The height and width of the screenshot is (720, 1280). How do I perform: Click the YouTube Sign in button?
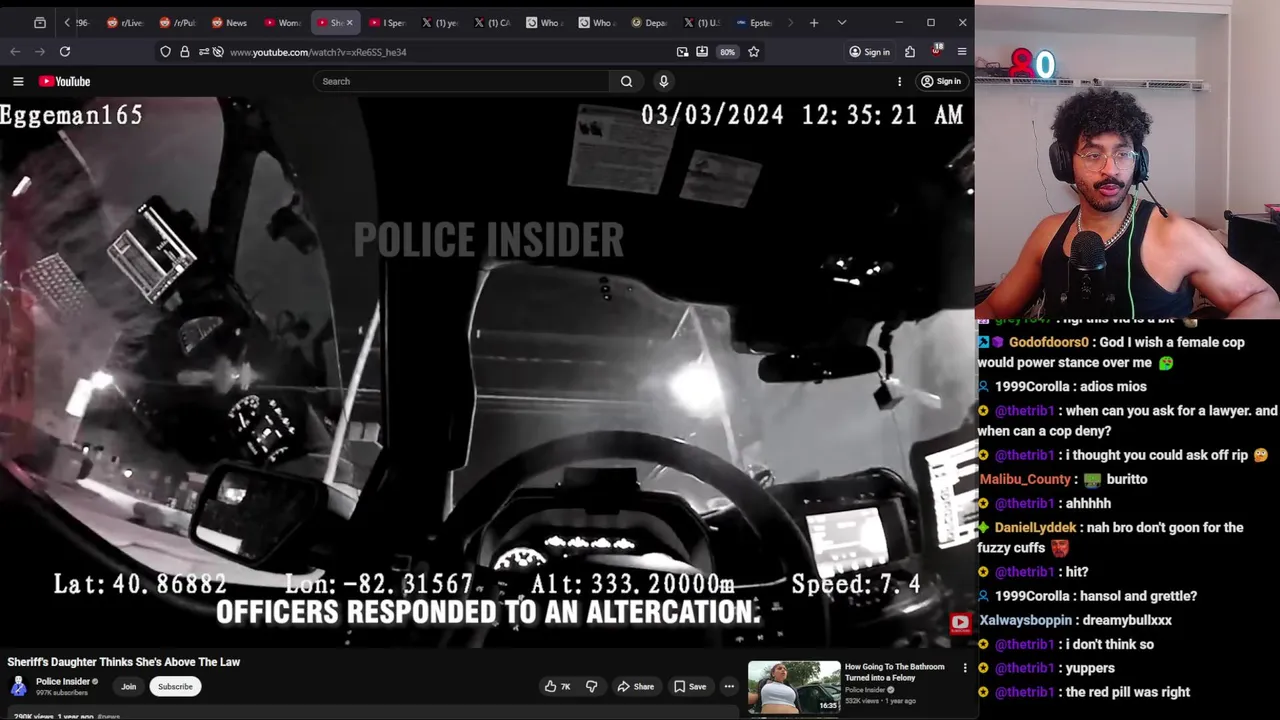[x=941, y=81]
